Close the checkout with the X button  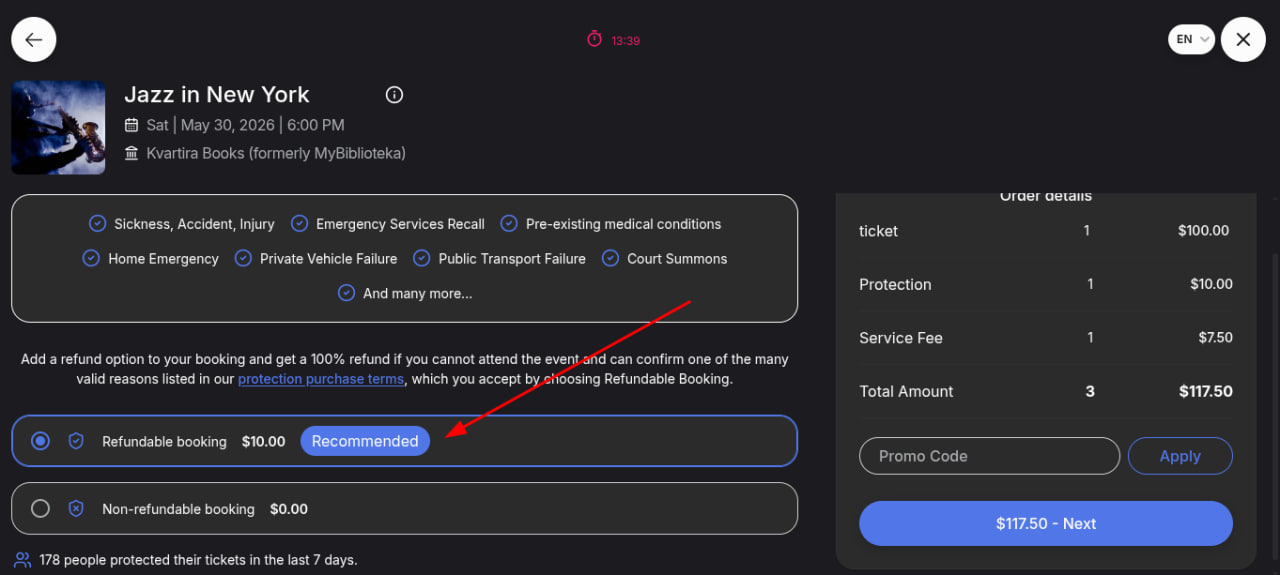click(1243, 40)
